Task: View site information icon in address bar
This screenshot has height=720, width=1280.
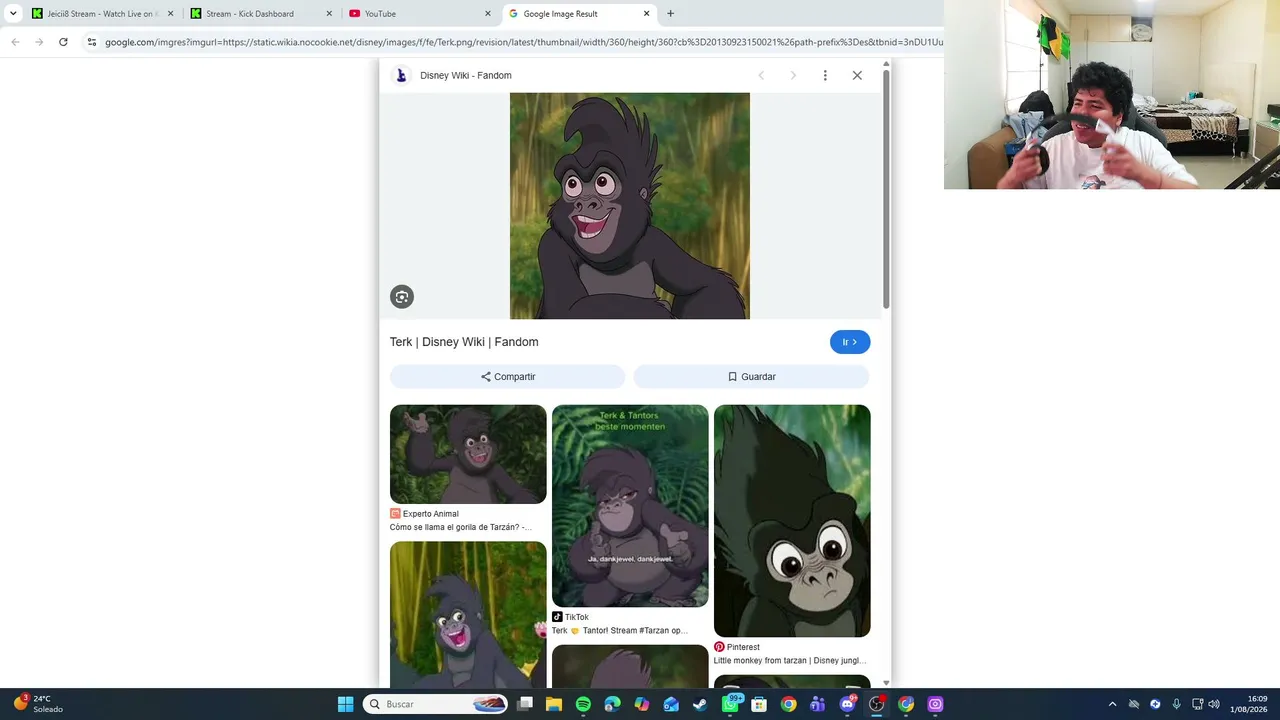Action: 91,42
